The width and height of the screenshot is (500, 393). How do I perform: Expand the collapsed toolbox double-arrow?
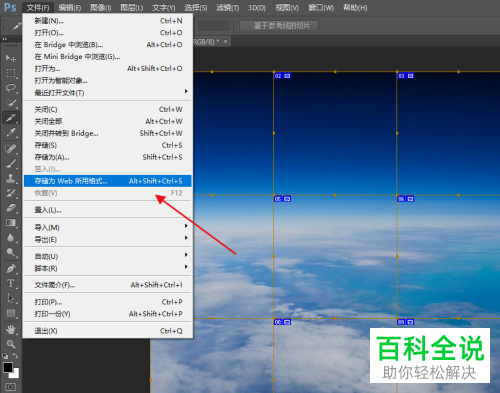point(5,39)
